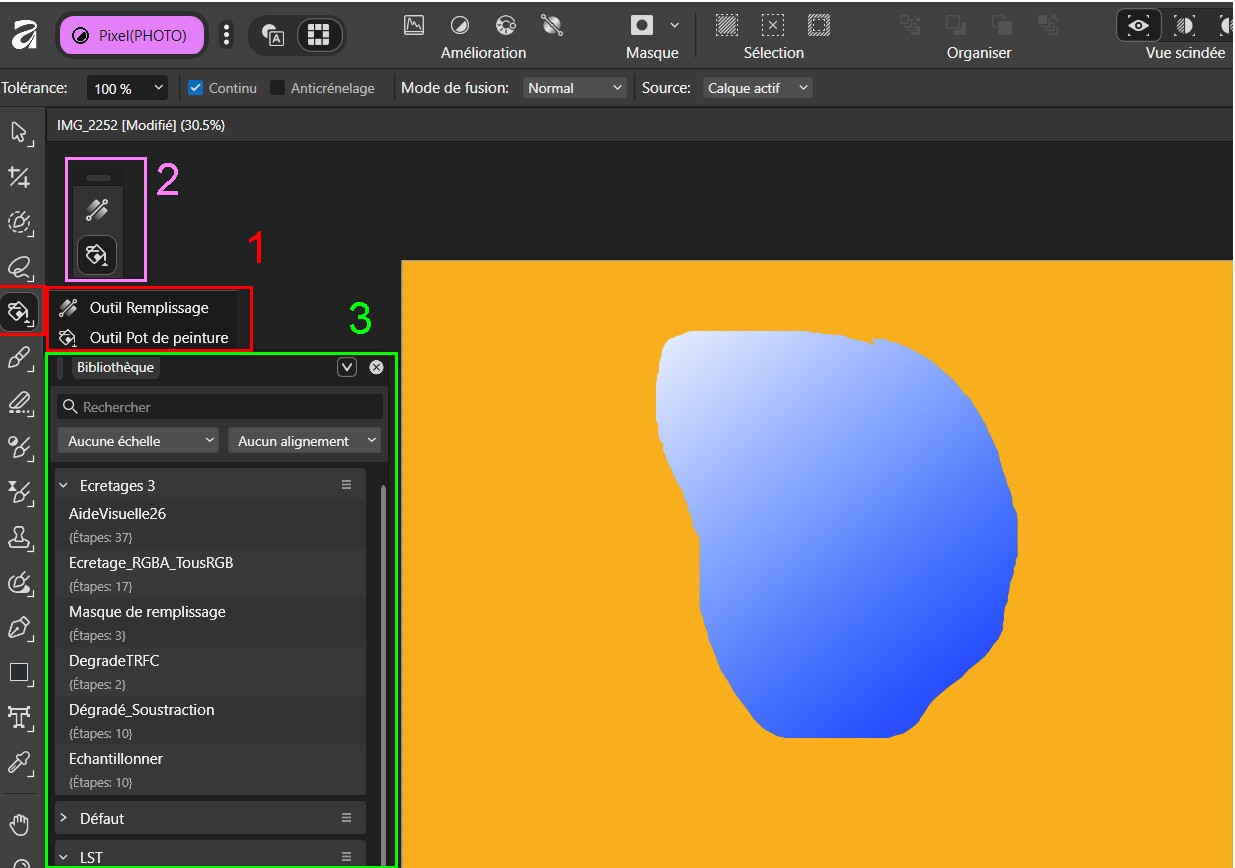This screenshot has width=1235, height=868.
Task: Select the DegradeTRFC macro
Action: tap(211, 671)
